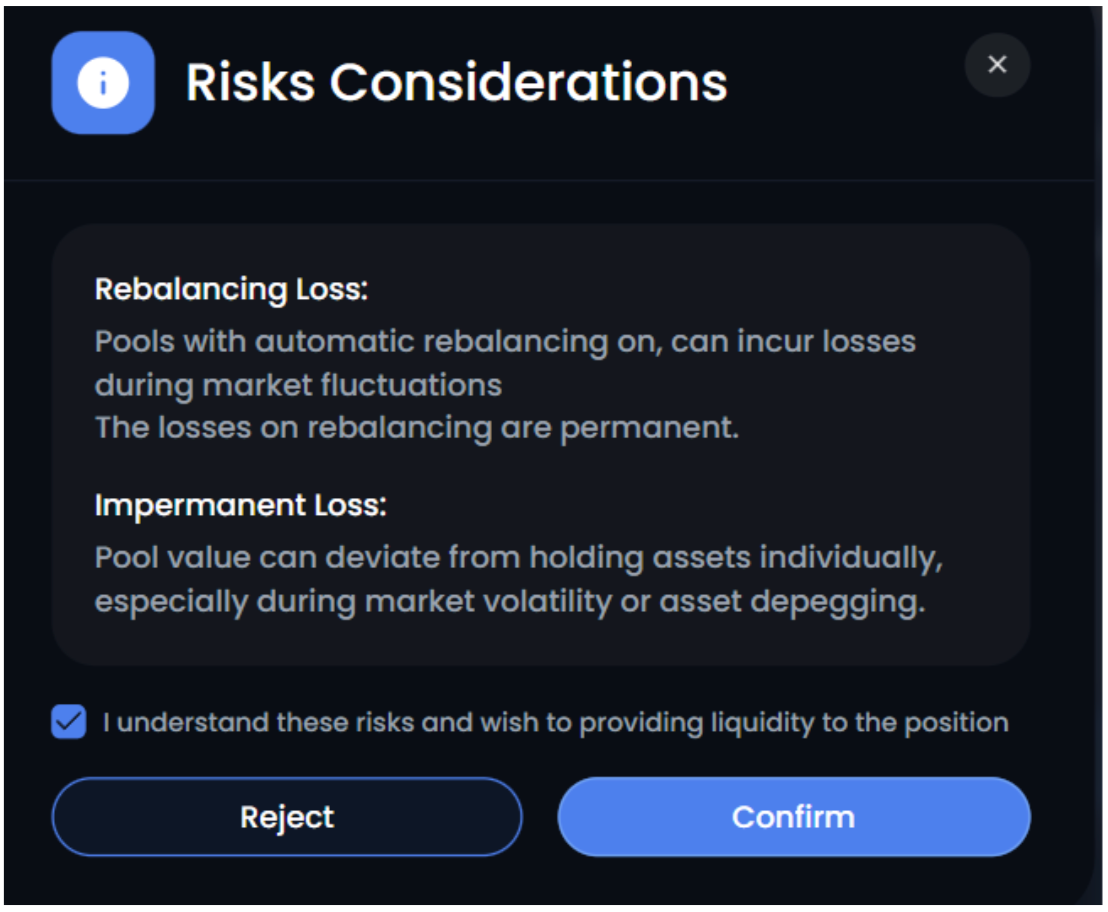Screen dimensions: 1108x912
Task: Click the "I understand these risks" label
Action: 555,722
